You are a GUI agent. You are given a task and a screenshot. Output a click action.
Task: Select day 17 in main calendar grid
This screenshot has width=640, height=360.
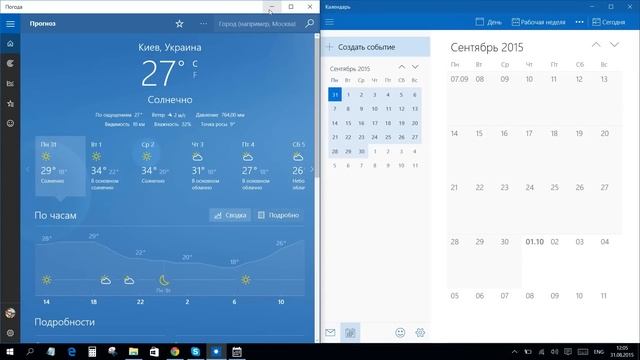point(534,152)
